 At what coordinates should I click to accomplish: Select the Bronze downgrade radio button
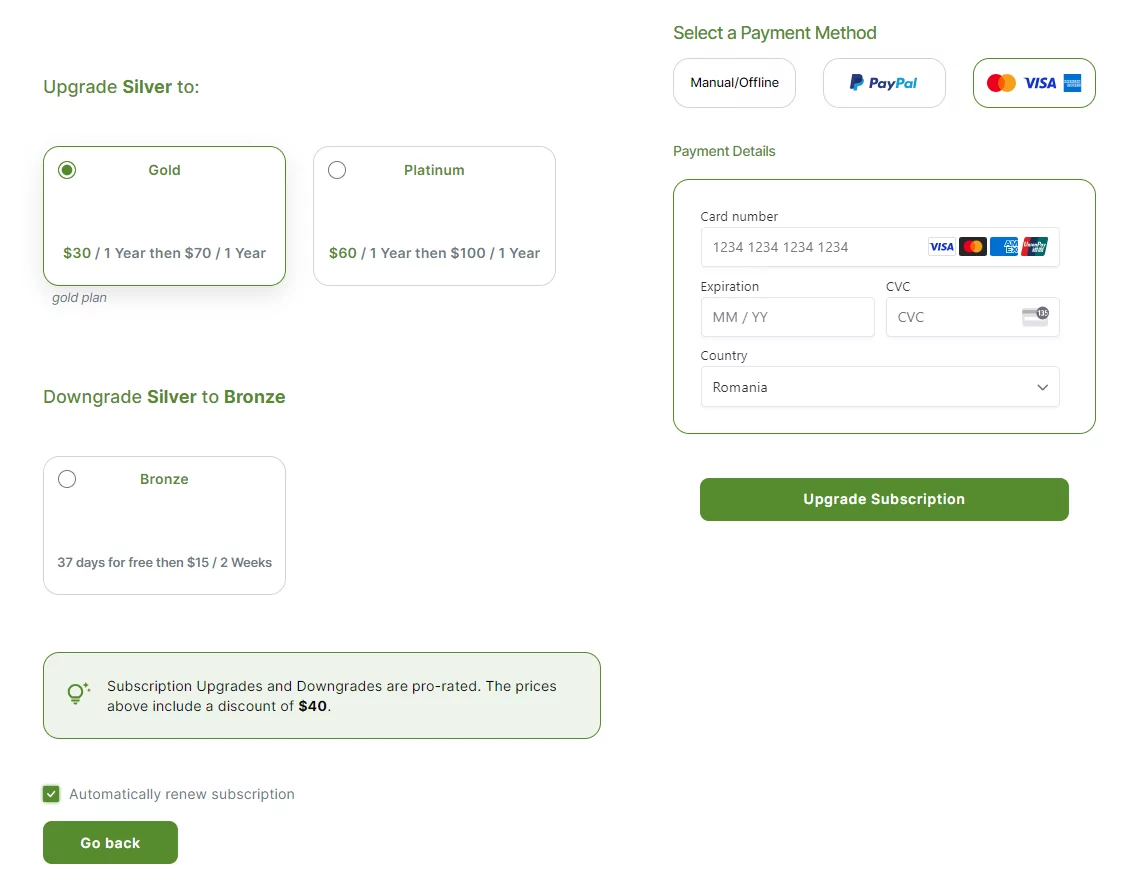point(67,479)
